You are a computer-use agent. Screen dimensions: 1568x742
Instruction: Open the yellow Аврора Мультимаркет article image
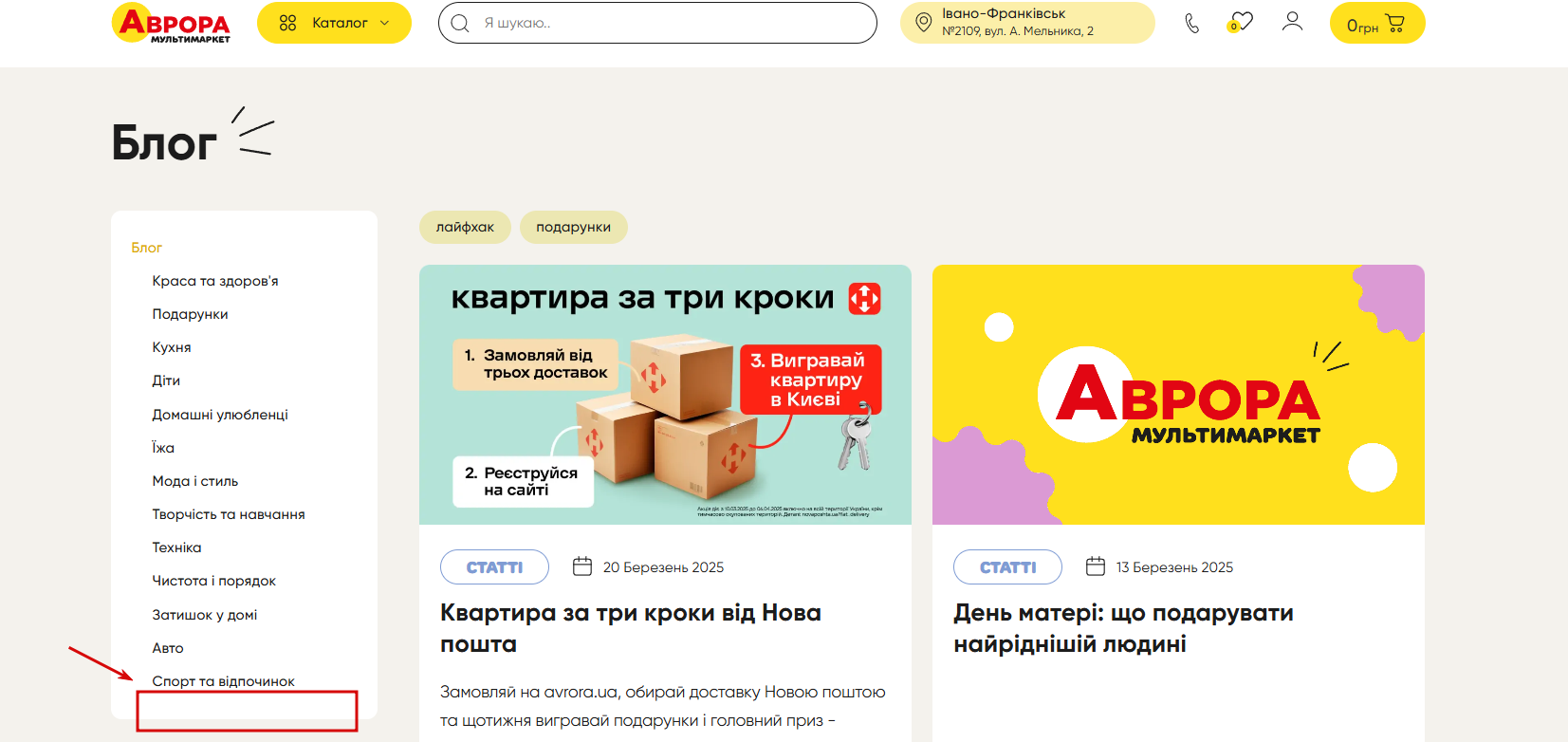point(1178,395)
